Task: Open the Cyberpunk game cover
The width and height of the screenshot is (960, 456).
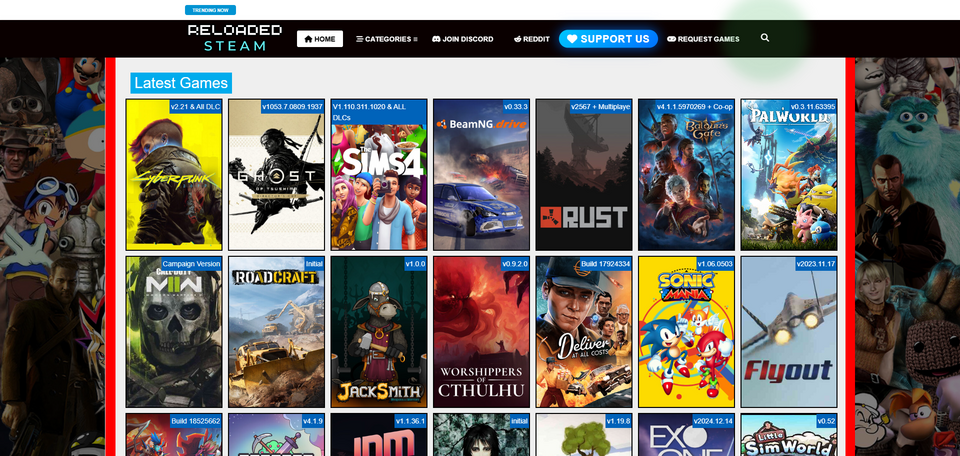Action: (x=174, y=174)
